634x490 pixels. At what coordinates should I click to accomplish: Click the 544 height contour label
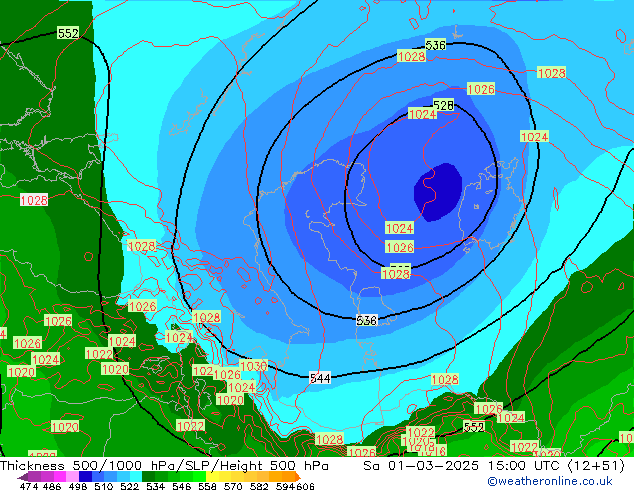coord(320,378)
